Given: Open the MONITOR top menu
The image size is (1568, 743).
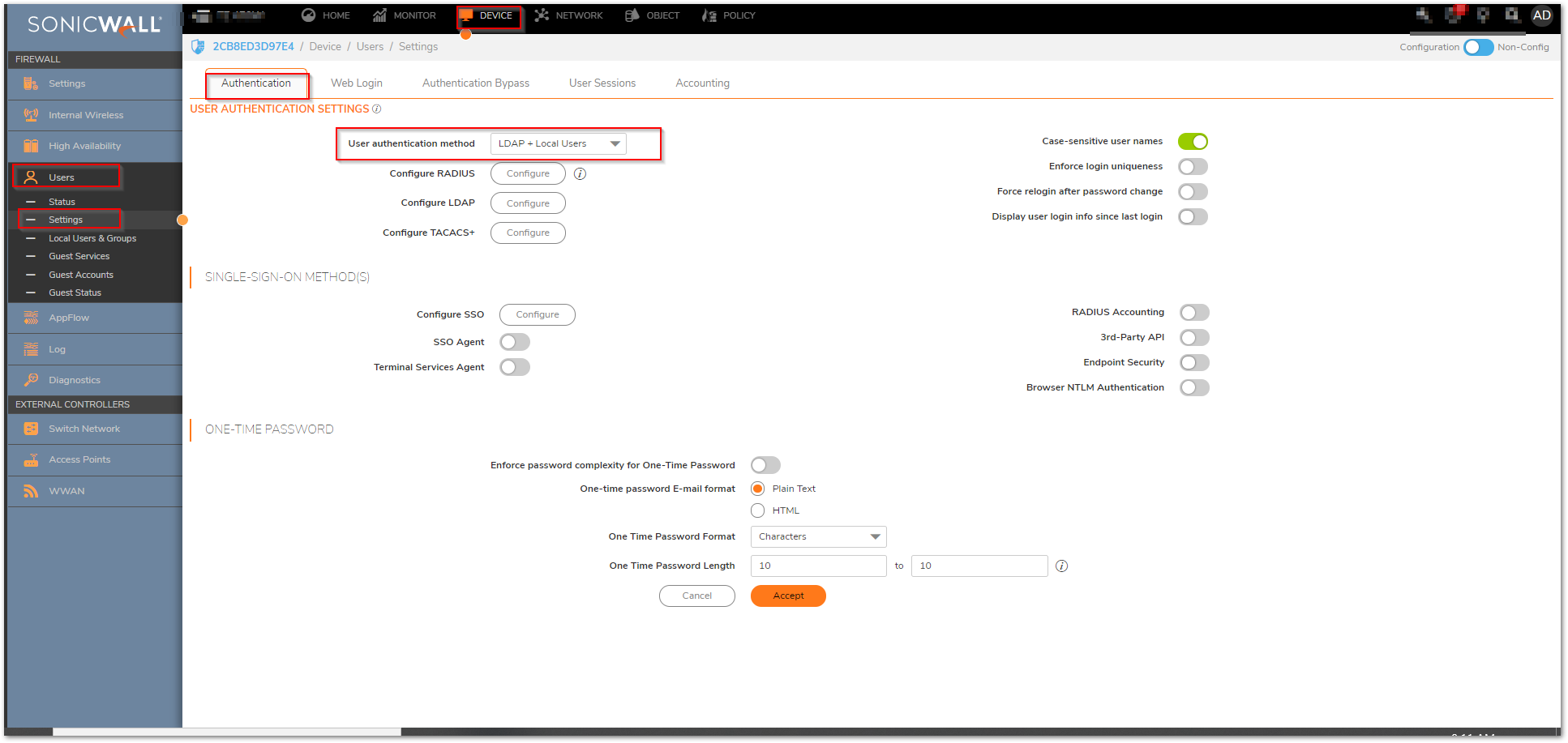Looking at the screenshot, I should [405, 15].
